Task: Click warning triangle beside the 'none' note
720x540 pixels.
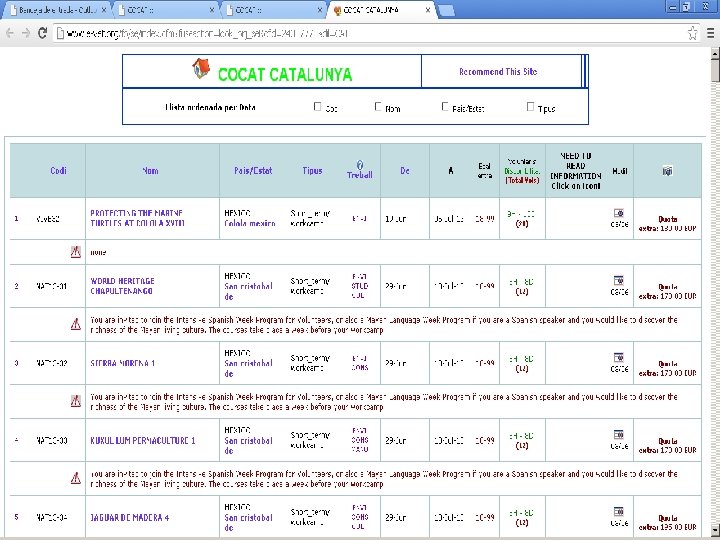Action: pyautogui.click(x=76, y=252)
